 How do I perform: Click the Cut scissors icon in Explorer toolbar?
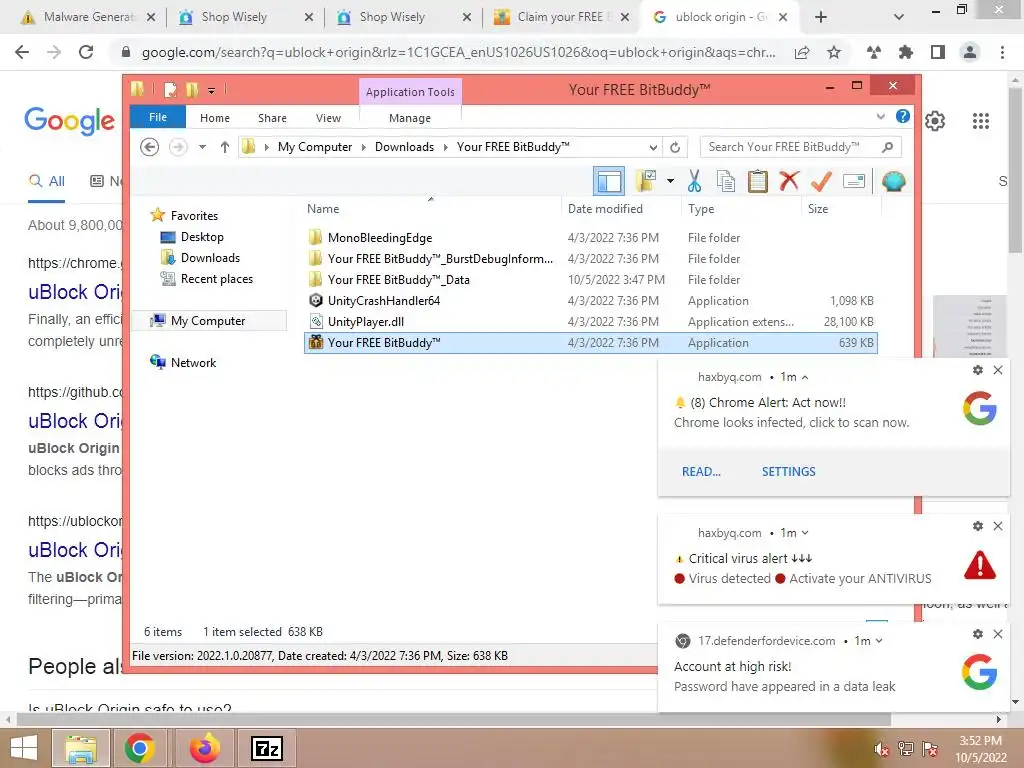coord(694,181)
